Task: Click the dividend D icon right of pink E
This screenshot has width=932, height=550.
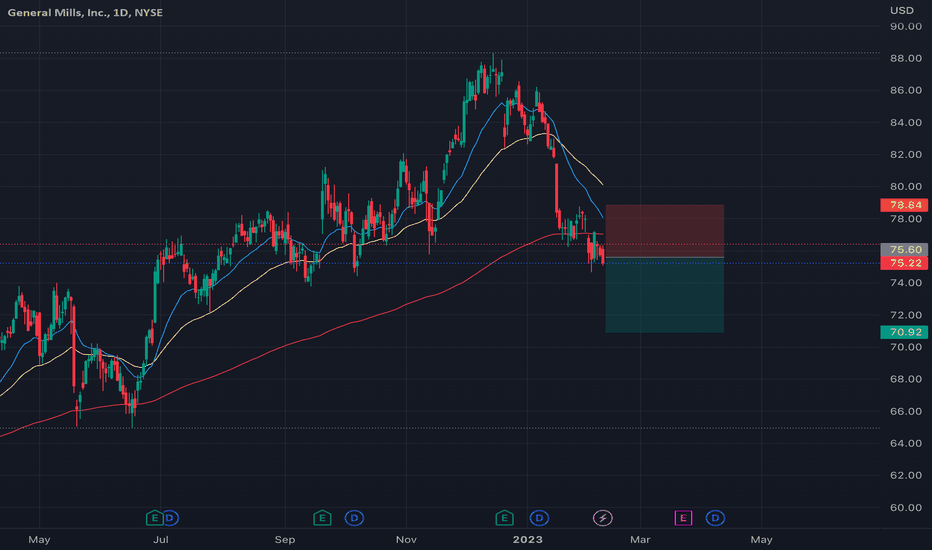Action: [x=715, y=518]
